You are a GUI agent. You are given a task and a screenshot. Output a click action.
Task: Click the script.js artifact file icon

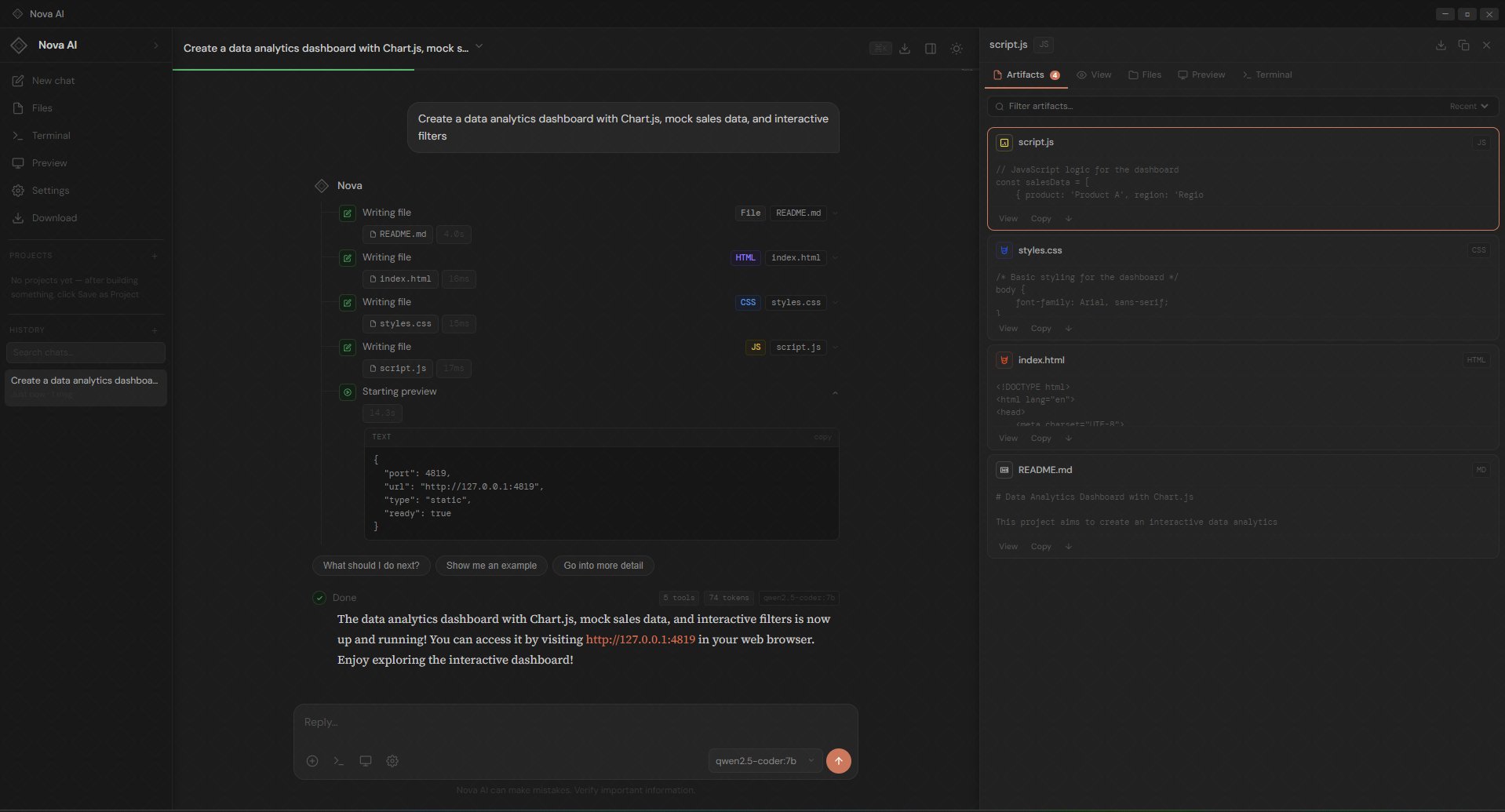coord(1004,143)
